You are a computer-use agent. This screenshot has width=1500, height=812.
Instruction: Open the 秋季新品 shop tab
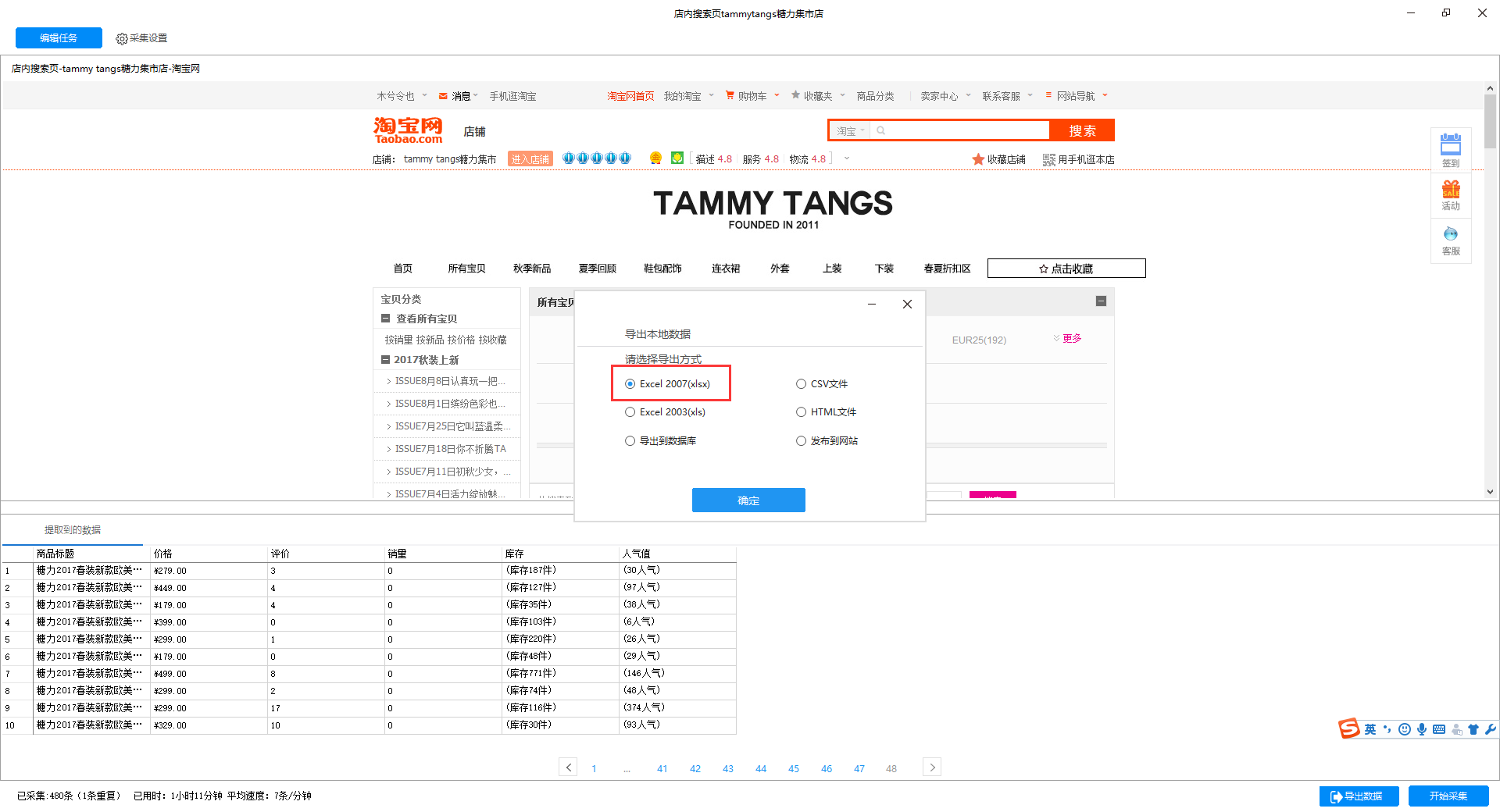click(532, 269)
